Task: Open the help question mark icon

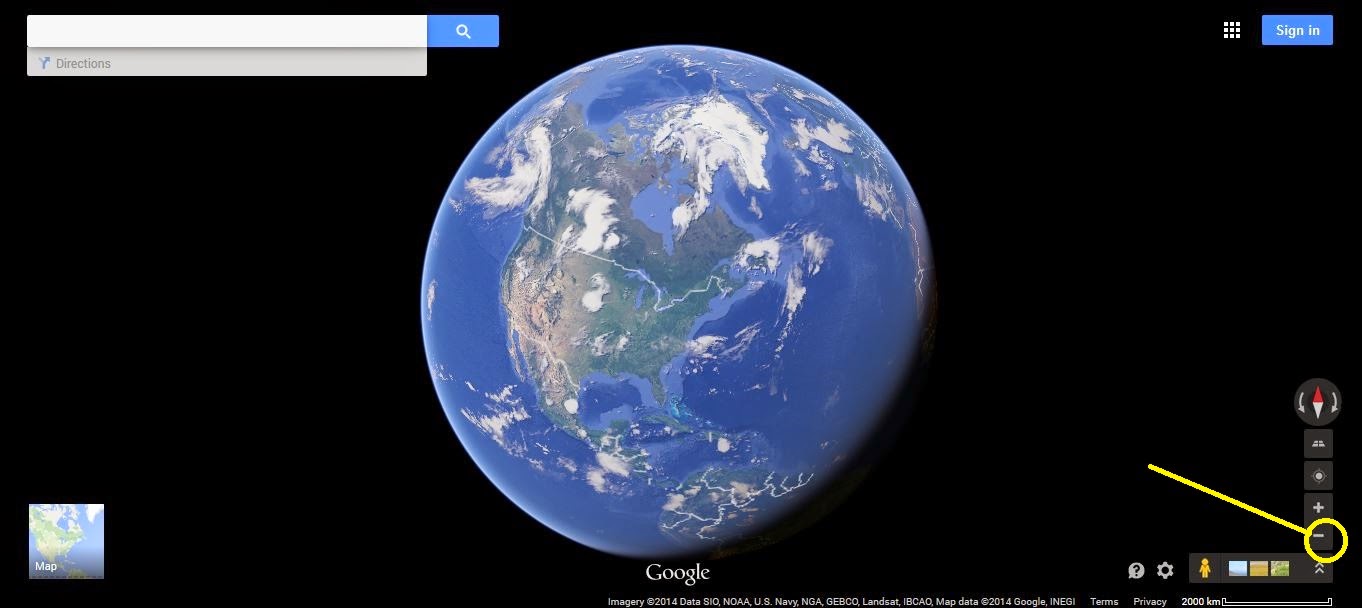Action: (x=1136, y=570)
